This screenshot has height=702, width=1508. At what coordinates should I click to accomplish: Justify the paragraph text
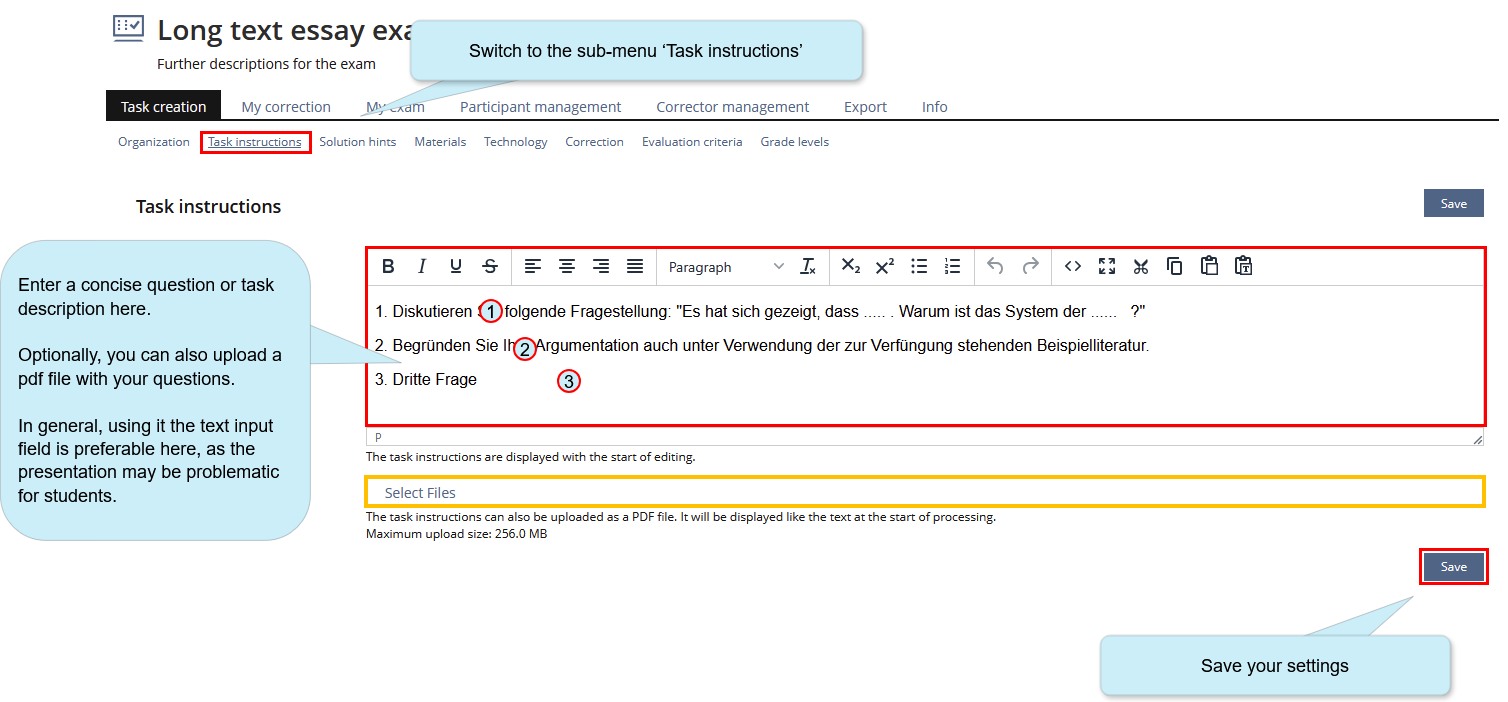point(635,266)
